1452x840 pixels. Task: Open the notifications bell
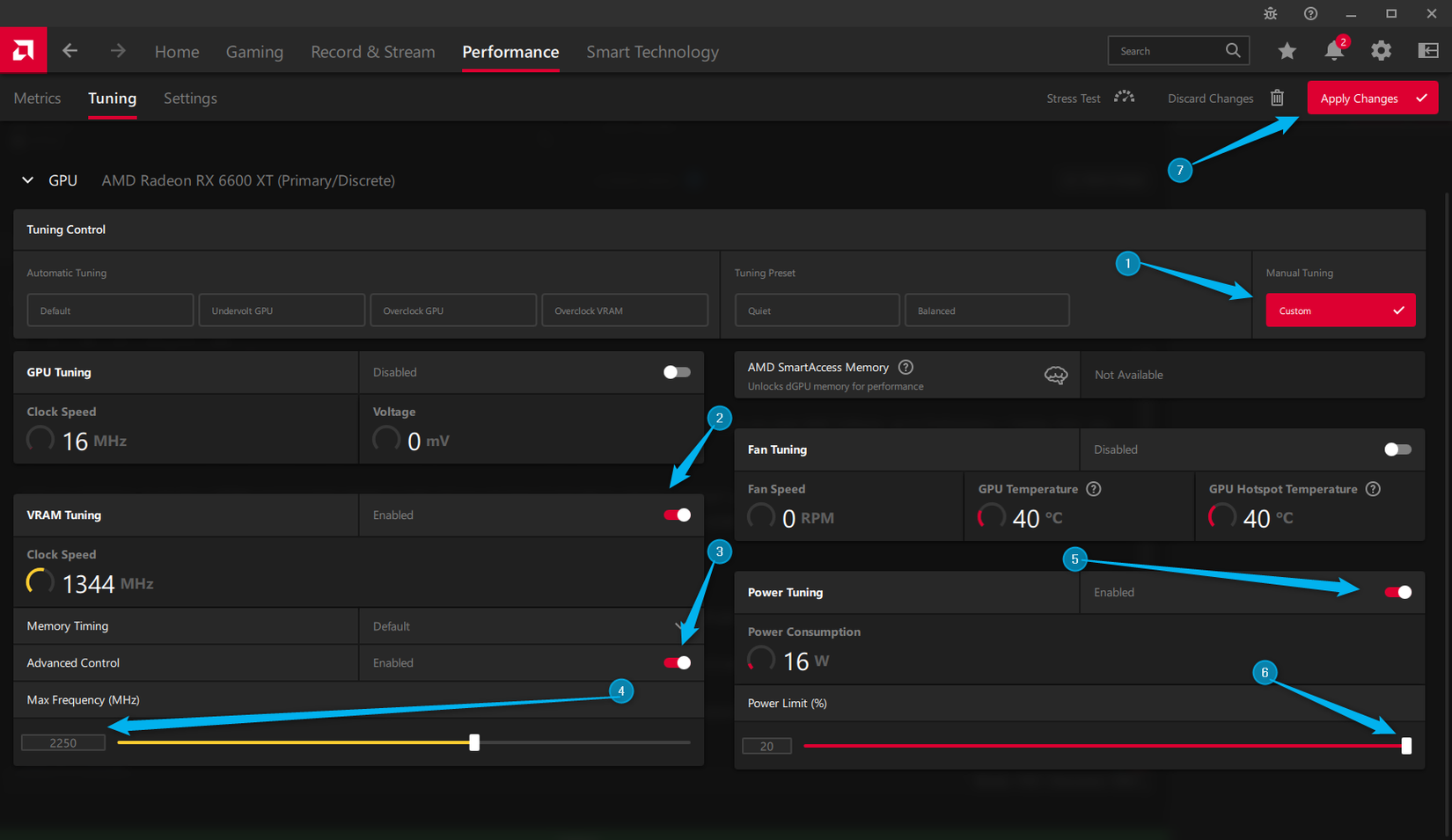click(x=1334, y=51)
